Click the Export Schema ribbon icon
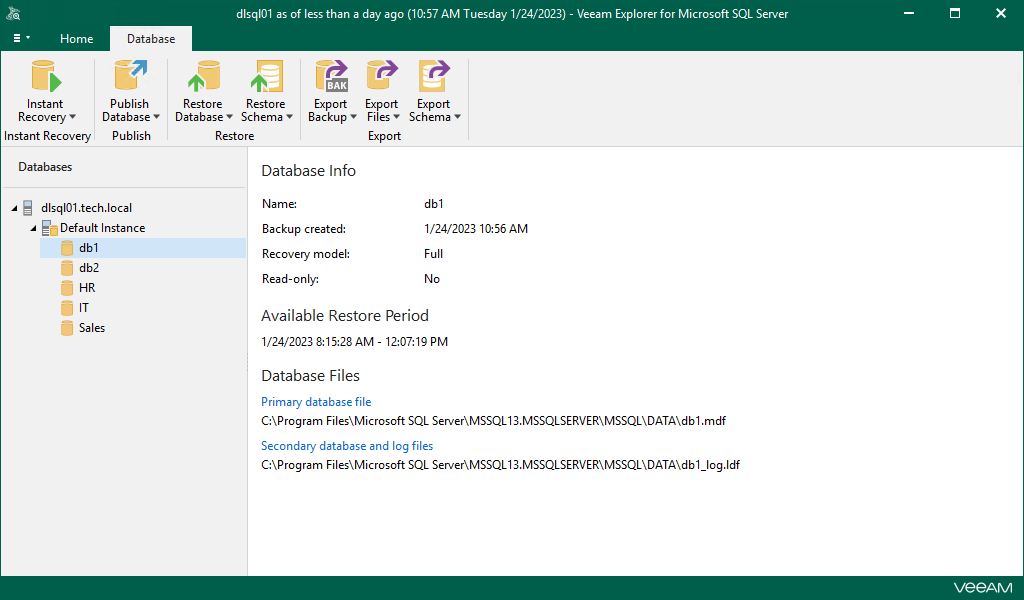Image resolution: width=1024 pixels, height=600 pixels. tap(434, 76)
